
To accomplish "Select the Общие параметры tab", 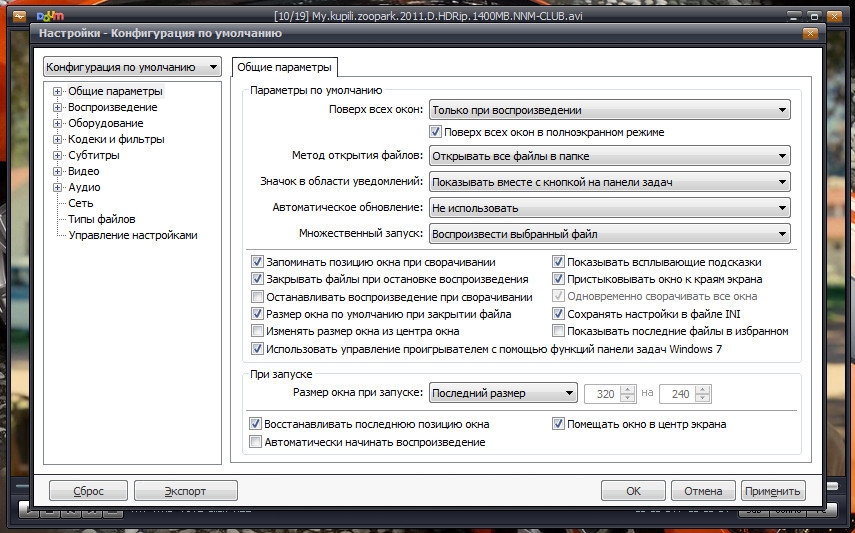I will (x=283, y=67).
